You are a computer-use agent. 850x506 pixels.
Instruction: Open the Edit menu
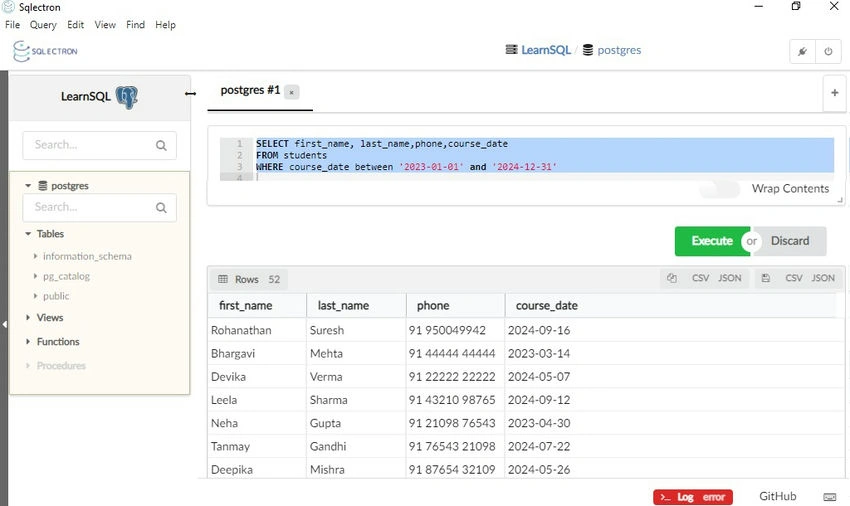tap(75, 25)
